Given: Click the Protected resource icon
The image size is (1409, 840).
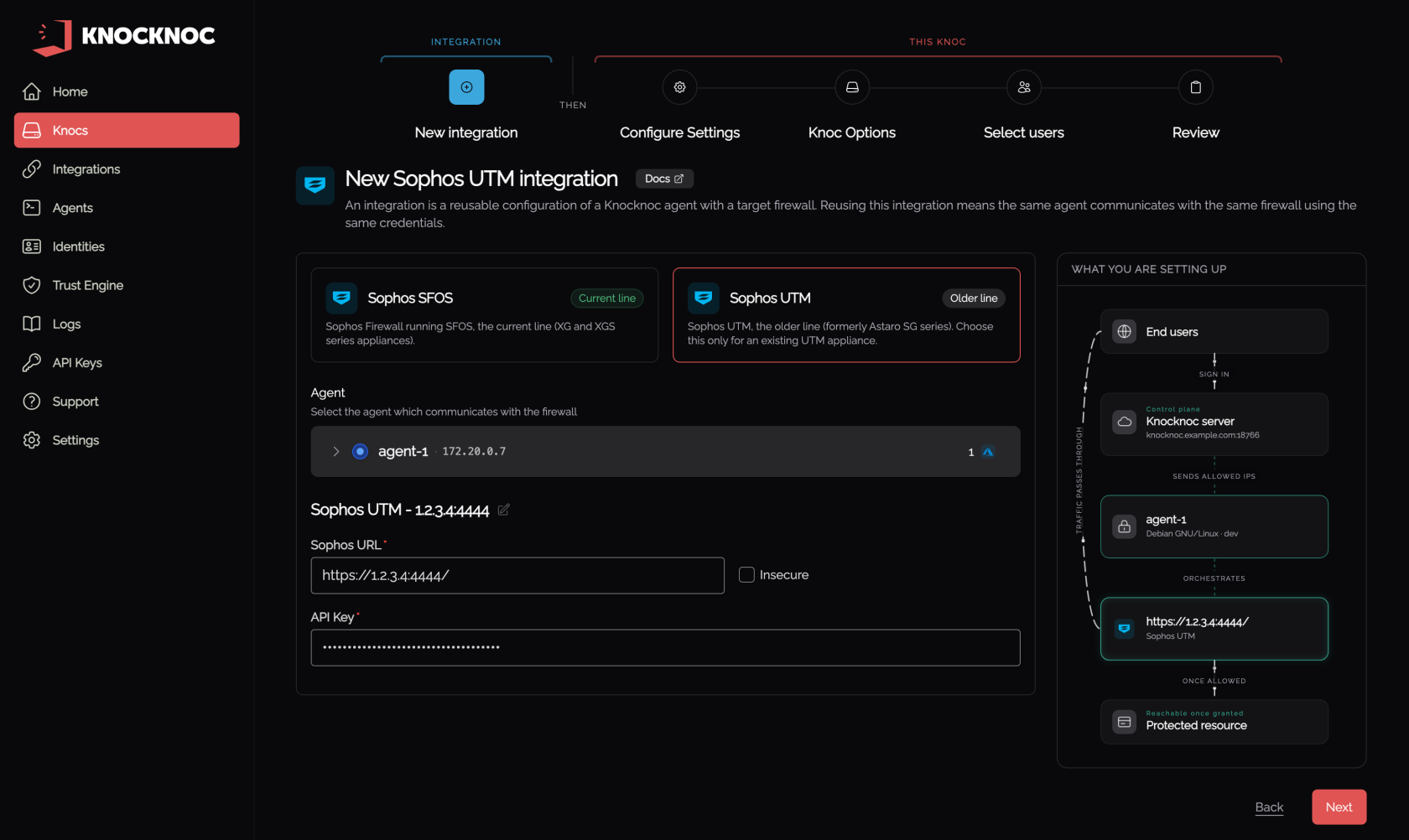Looking at the screenshot, I should [1125, 722].
